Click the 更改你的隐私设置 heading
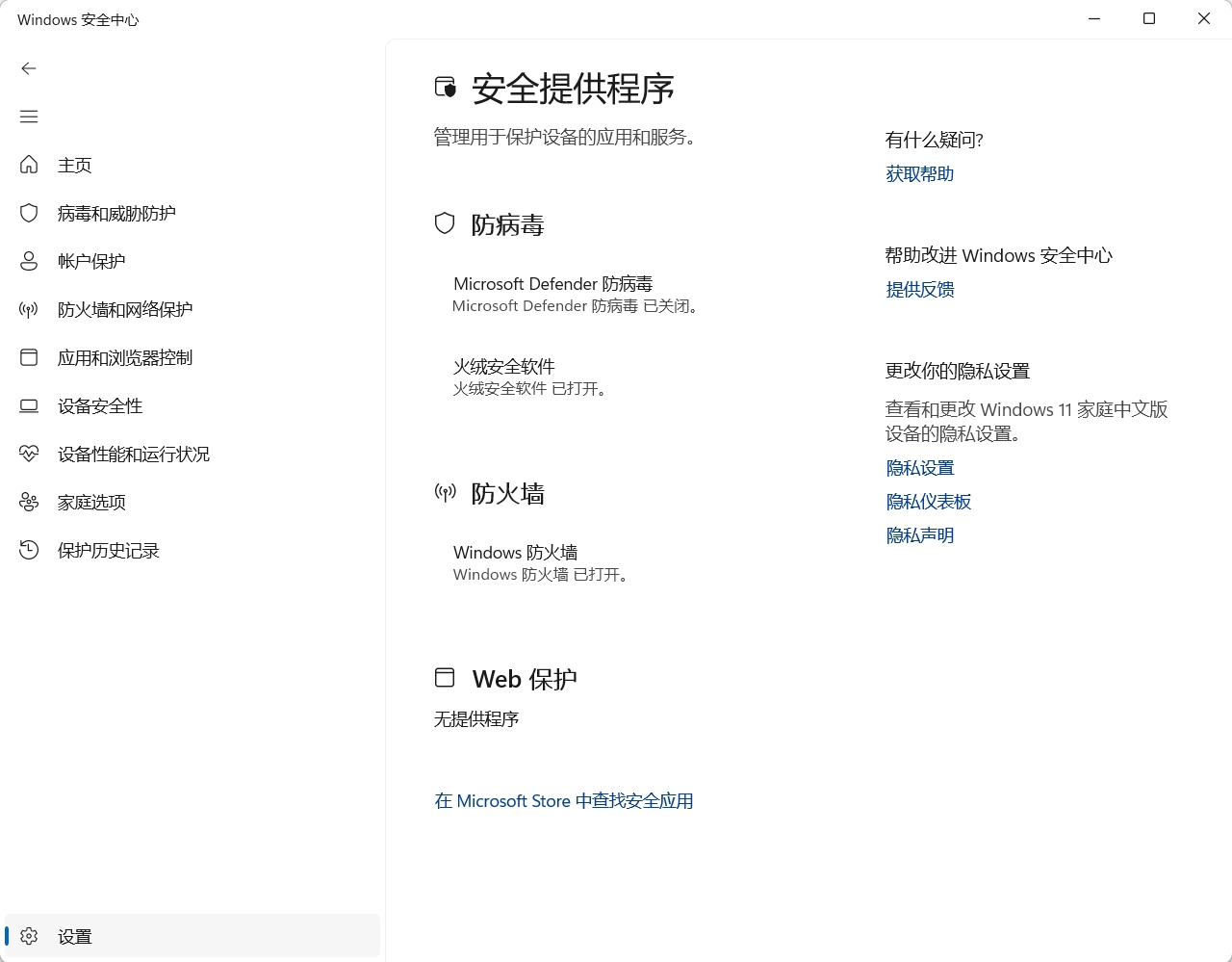1232x962 pixels. 958,372
